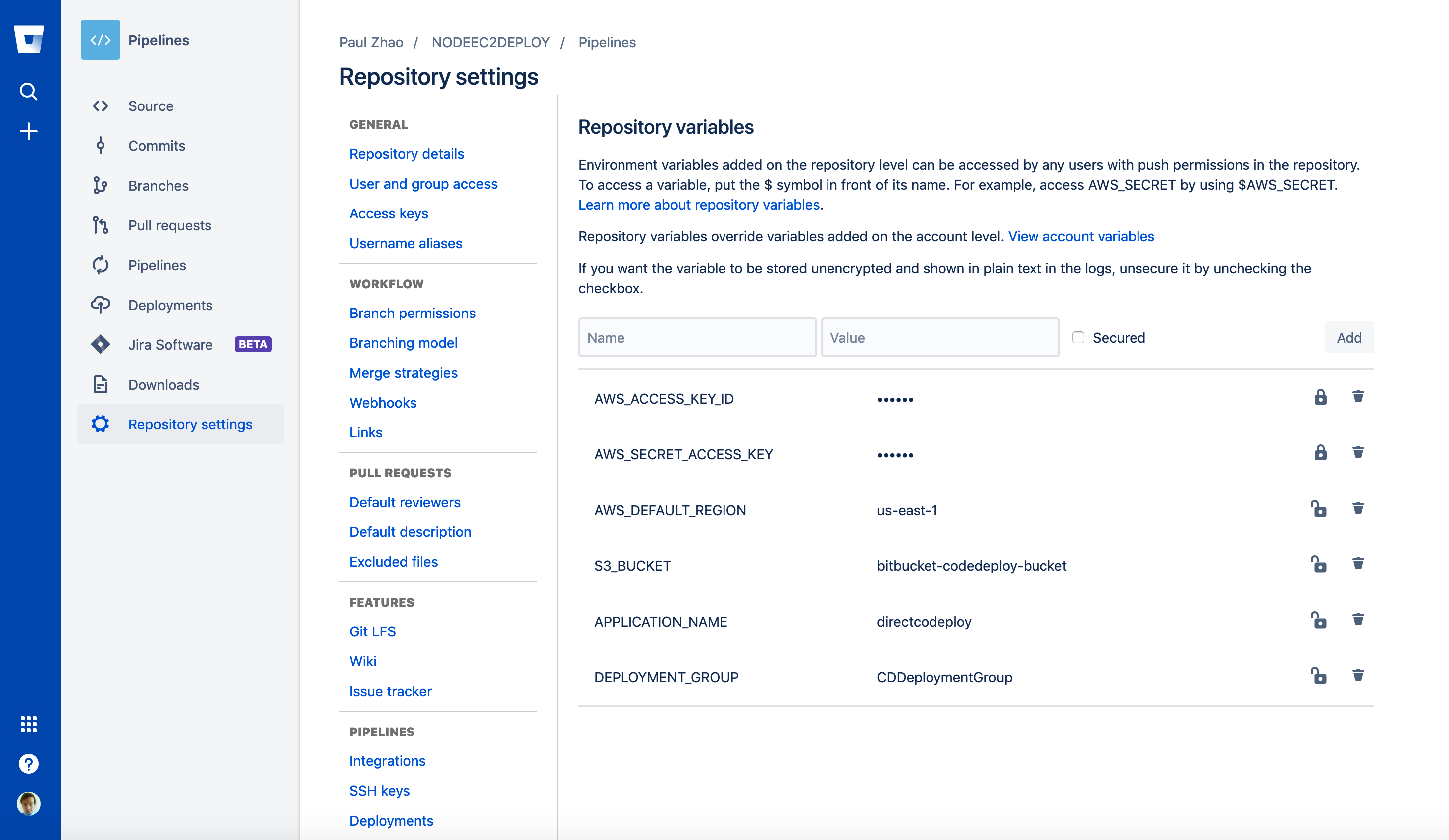Image resolution: width=1449 pixels, height=840 pixels.
Task: Open Deployments in the left sidebar
Action: [x=170, y=305]
